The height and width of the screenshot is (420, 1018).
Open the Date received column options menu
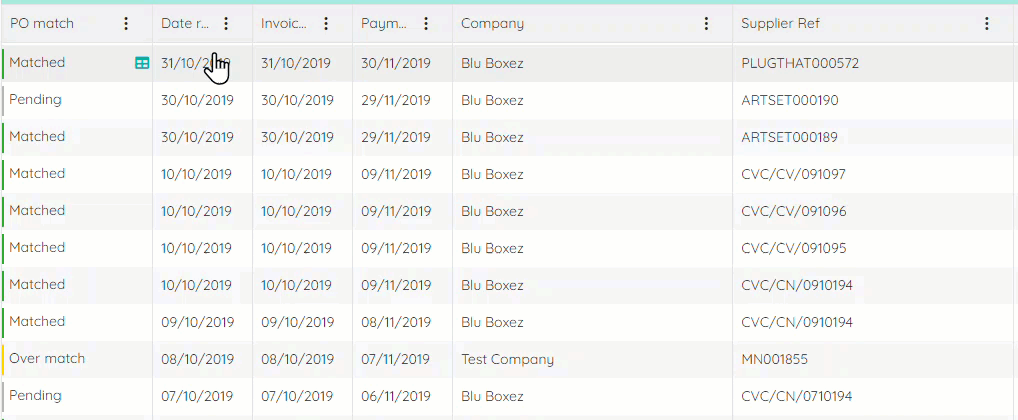coord(226,24)
